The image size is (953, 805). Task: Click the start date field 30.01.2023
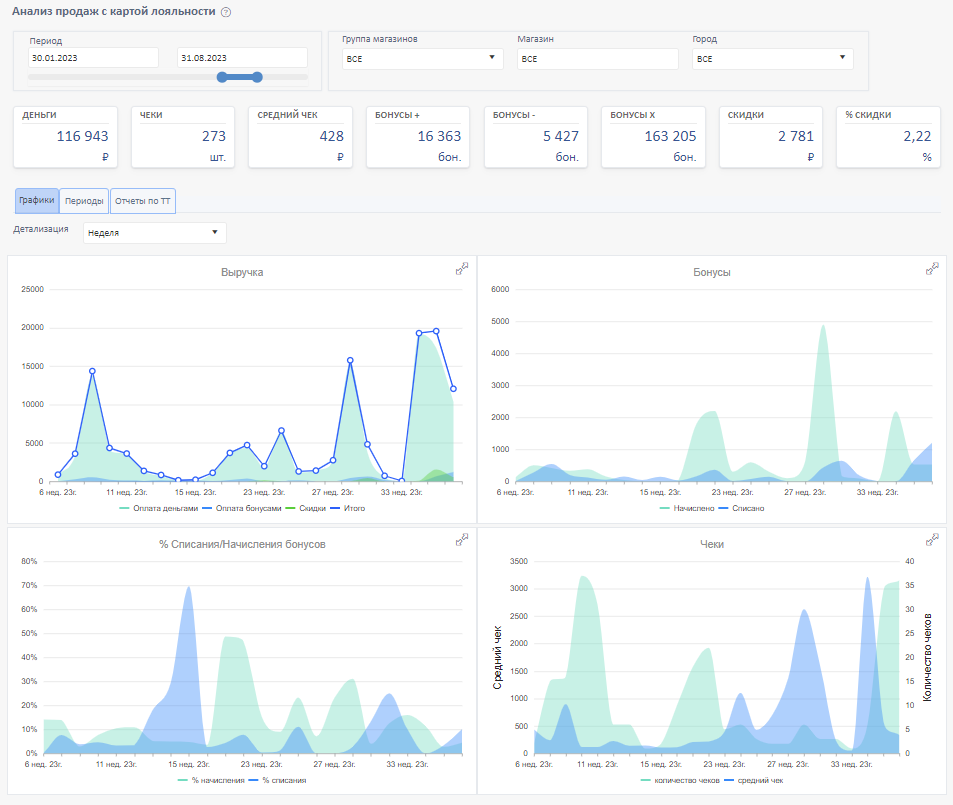[93, 59]
